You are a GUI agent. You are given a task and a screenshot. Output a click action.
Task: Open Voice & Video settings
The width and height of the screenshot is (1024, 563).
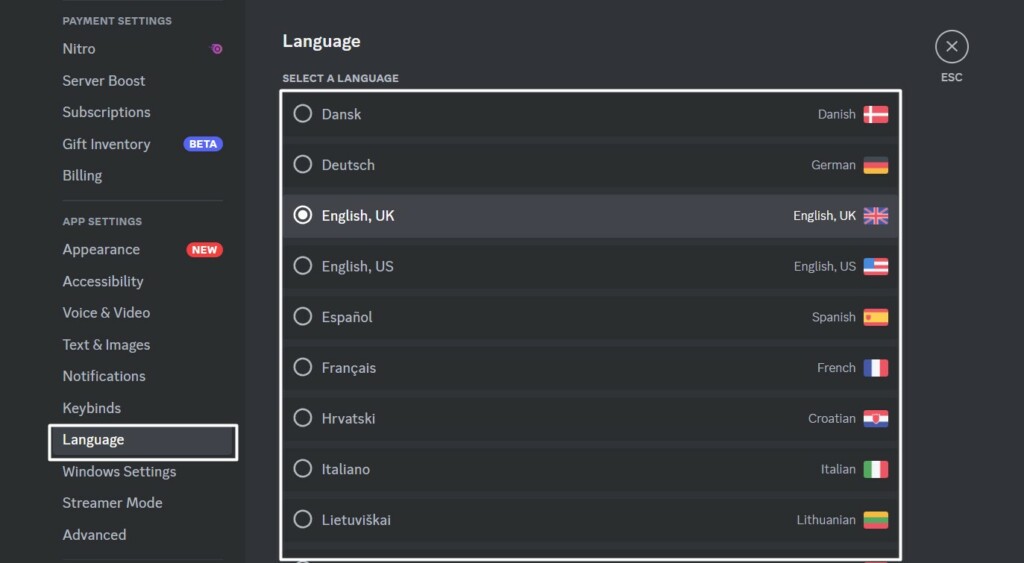[x=106, y=313]
